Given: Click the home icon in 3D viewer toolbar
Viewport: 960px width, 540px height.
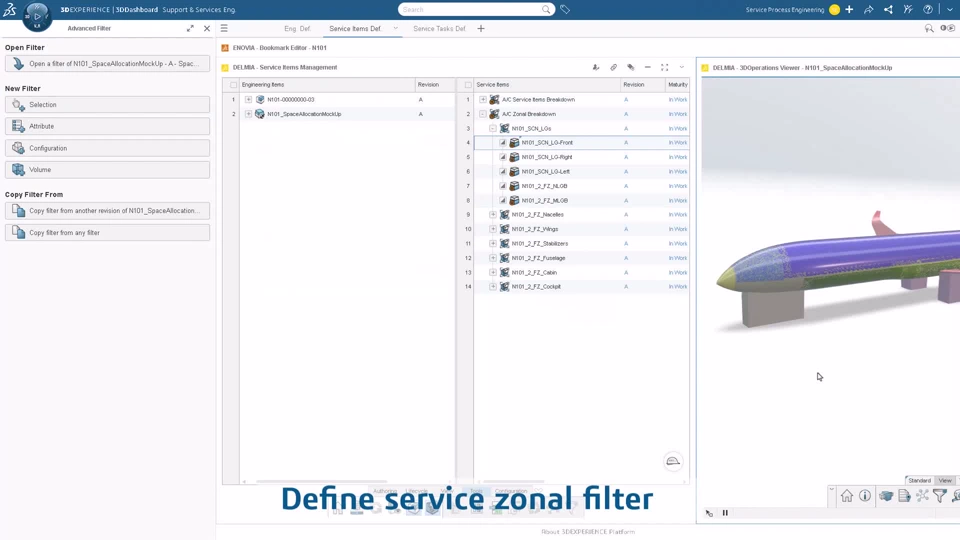Looking at the screenshot, I should [847, 496].
